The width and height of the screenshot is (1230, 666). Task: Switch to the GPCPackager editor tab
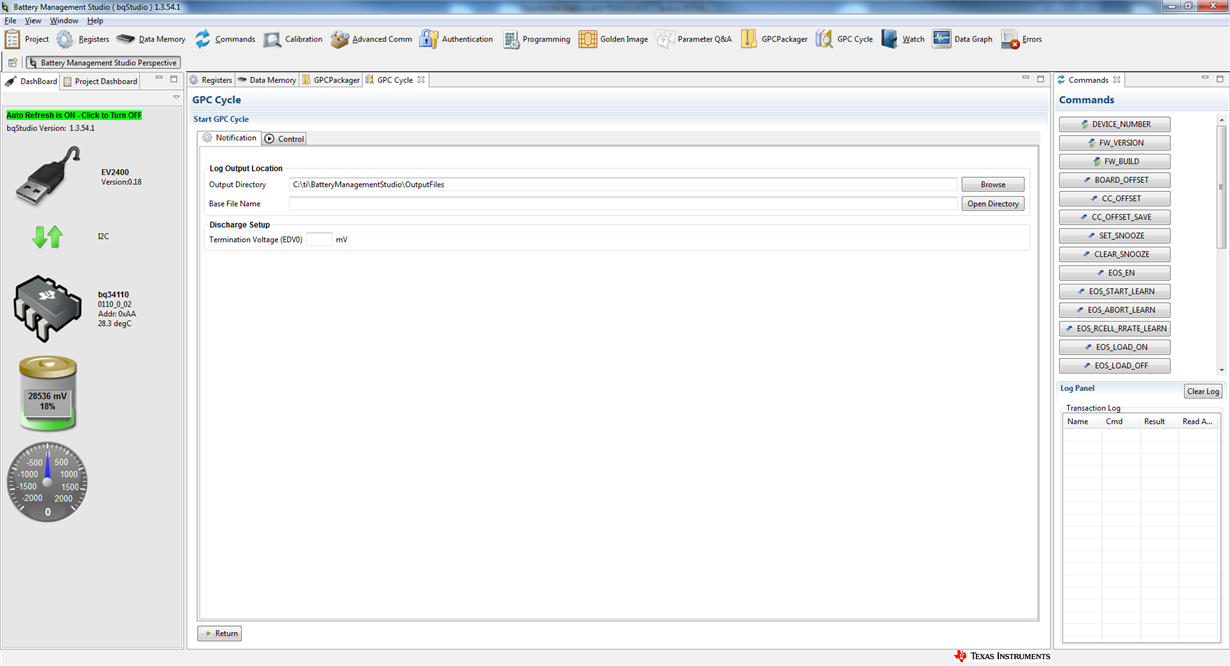point(331,80)
